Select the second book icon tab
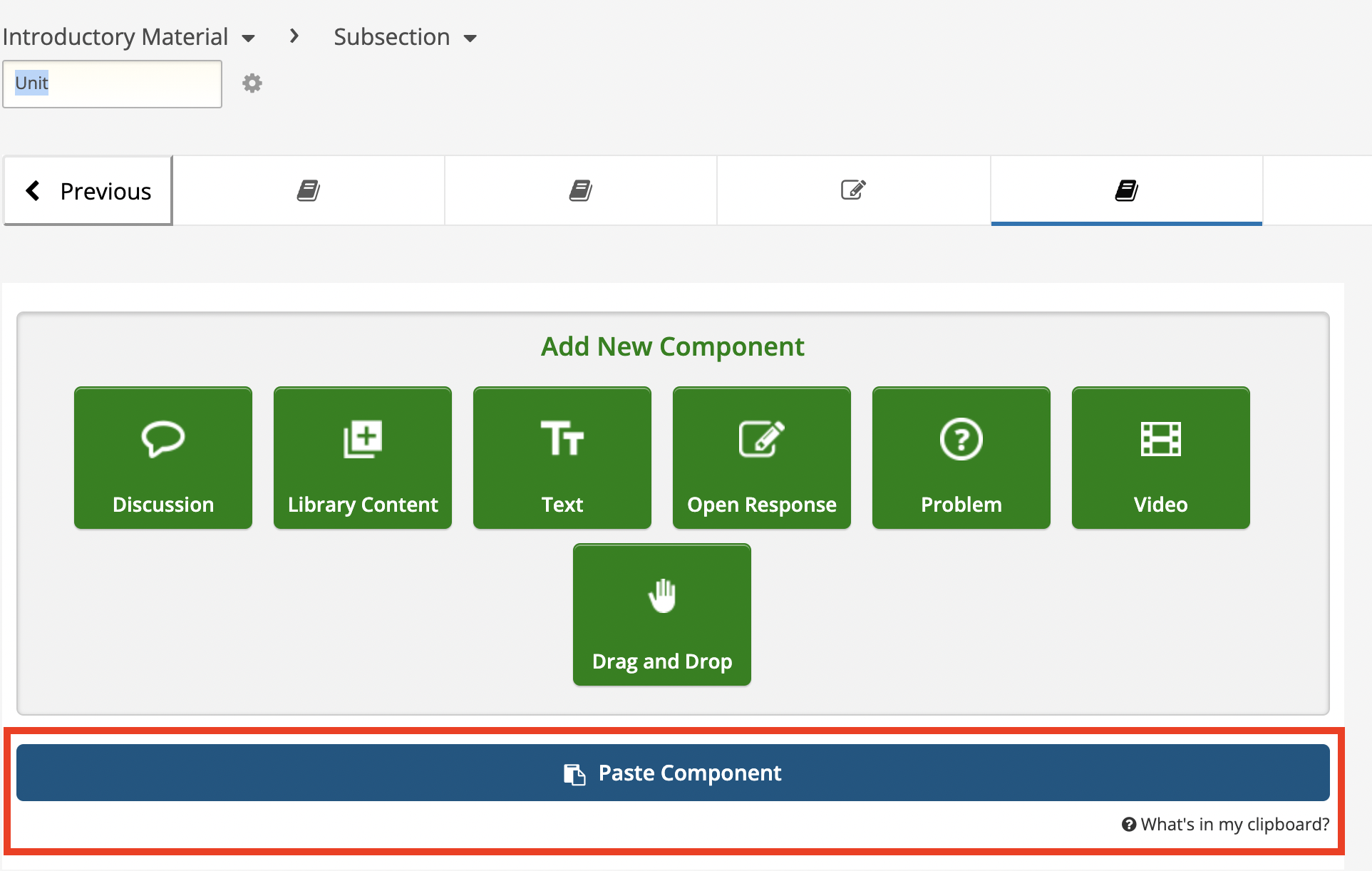1372x871 pixels. (x=580, y=190)
